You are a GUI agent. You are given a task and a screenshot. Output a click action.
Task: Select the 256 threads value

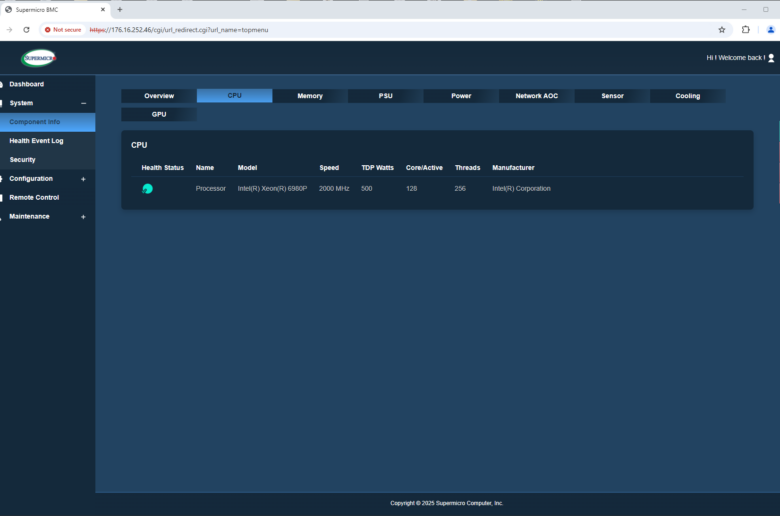[460, 189]
